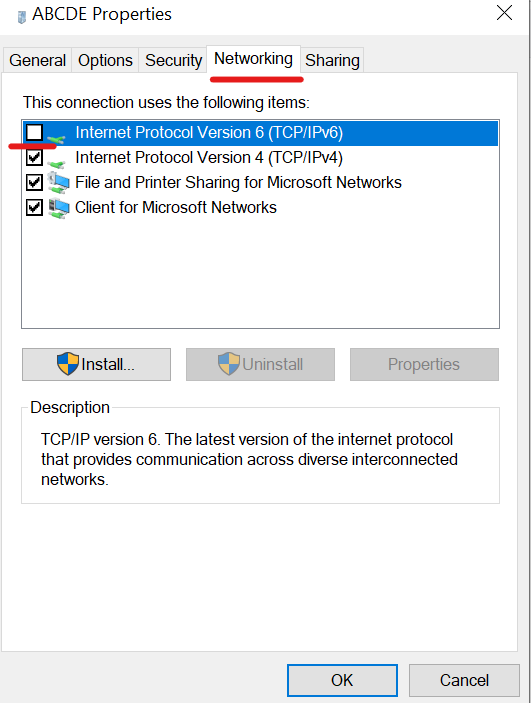Image resolution: width=531 pixels, height=703 pixels.
Task: Select the Networking tab
Action: [253, 59]
